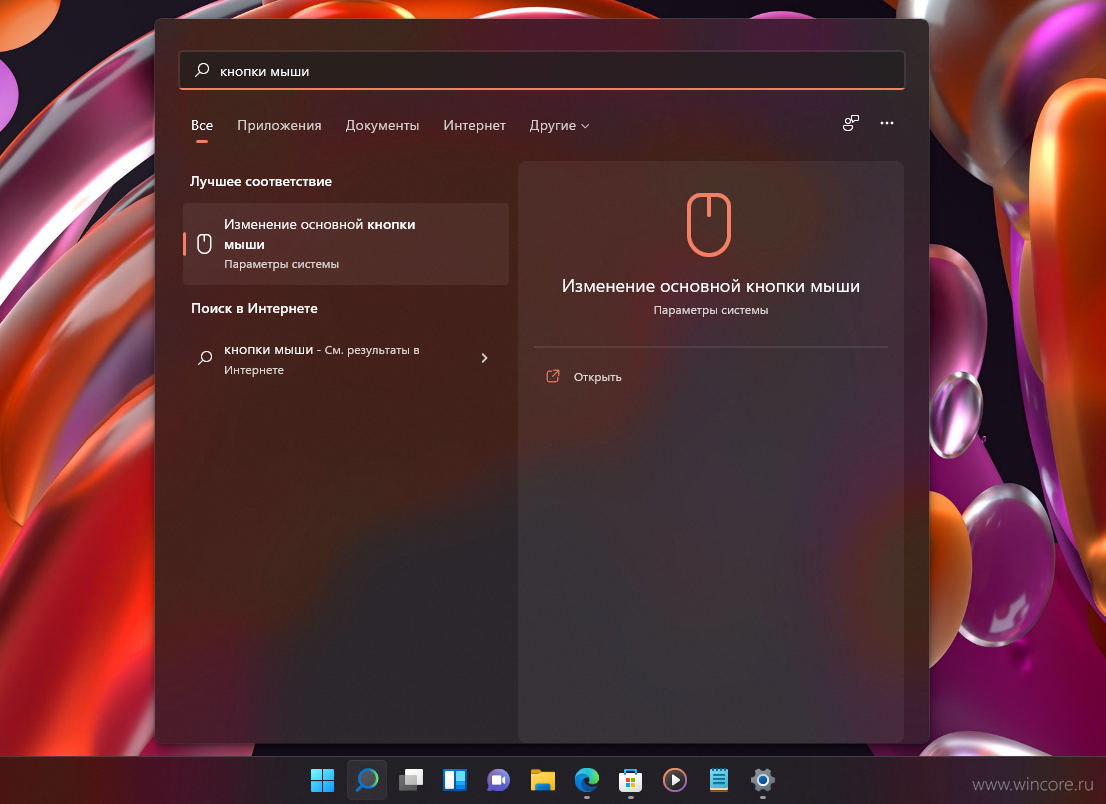Switch to the Приложения tab
Image resolution: width=1106 pixels, height=804 pixels.
click(279, 126)
